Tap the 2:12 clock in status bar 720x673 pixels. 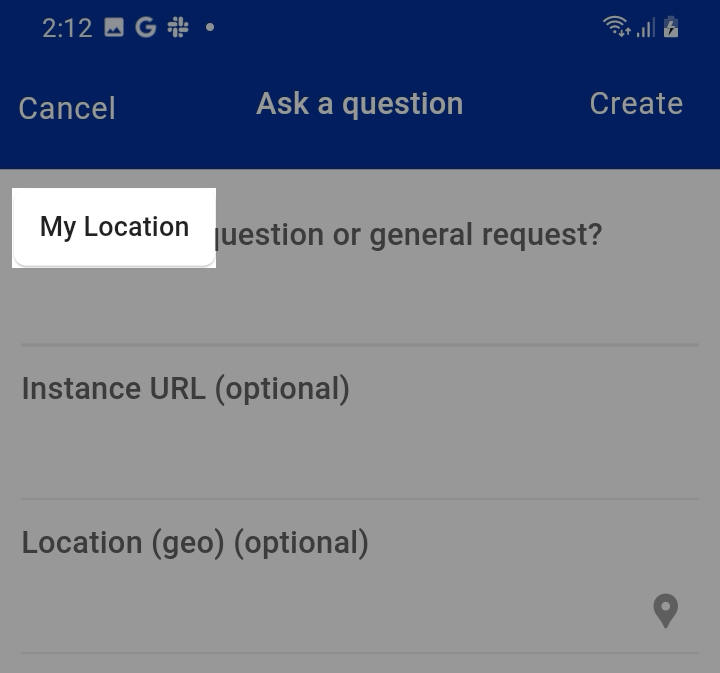tap(67, 28)
